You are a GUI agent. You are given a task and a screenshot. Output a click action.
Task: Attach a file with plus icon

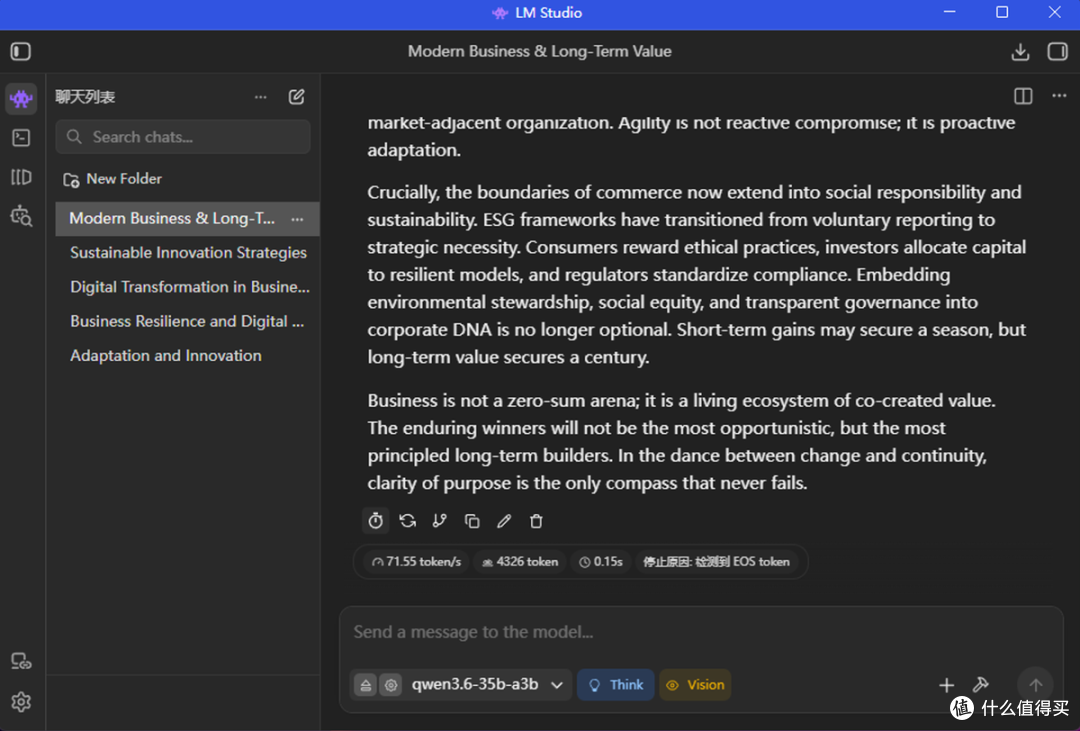tap(946, 685)
